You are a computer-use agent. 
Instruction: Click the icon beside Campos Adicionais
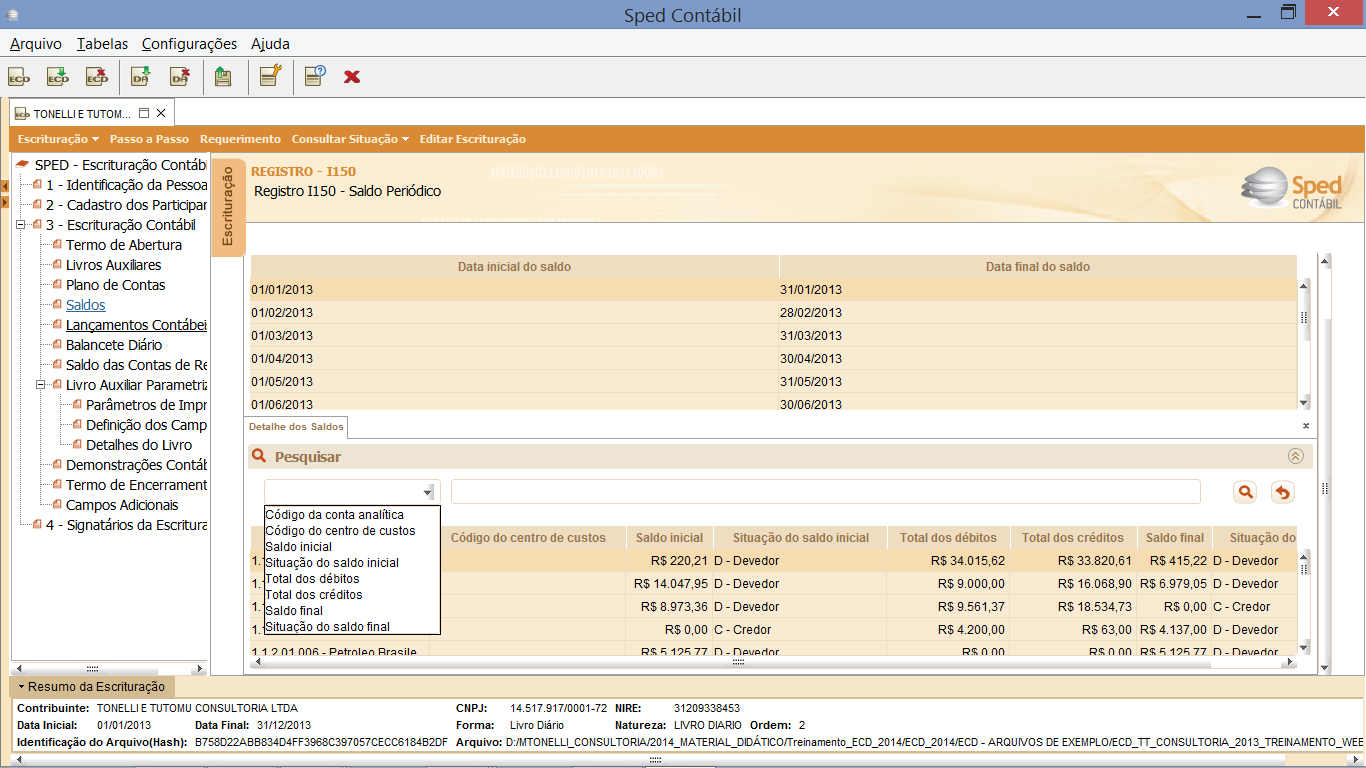(57, 505)
